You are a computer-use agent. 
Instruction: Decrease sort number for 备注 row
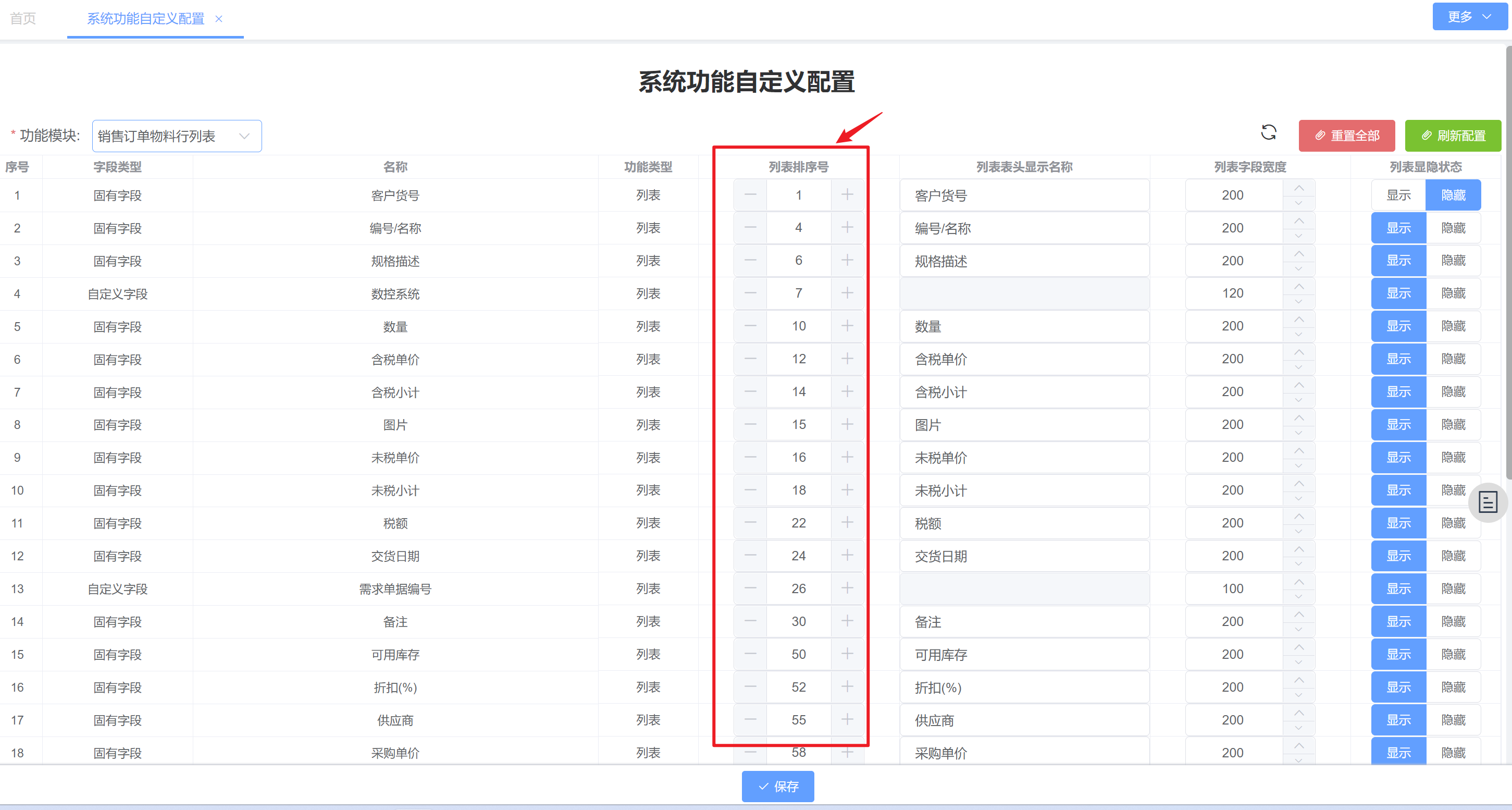[x=750, y=621]
